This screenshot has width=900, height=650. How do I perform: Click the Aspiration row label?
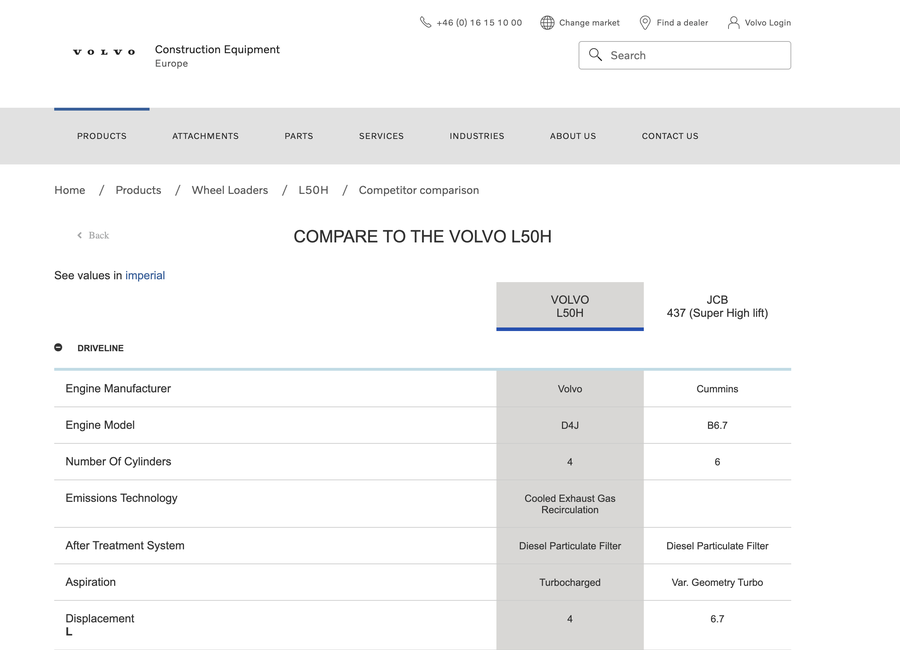tap(90, 582)
